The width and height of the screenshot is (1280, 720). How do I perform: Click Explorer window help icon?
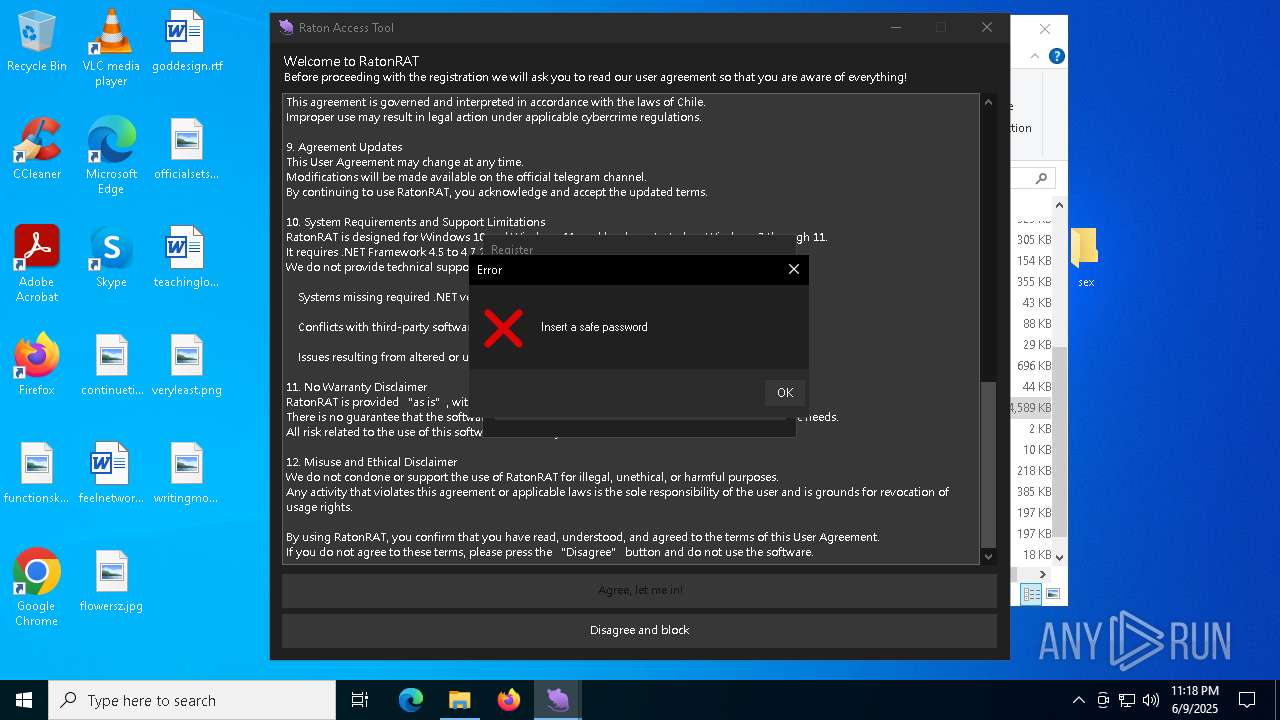point(1056,56)
